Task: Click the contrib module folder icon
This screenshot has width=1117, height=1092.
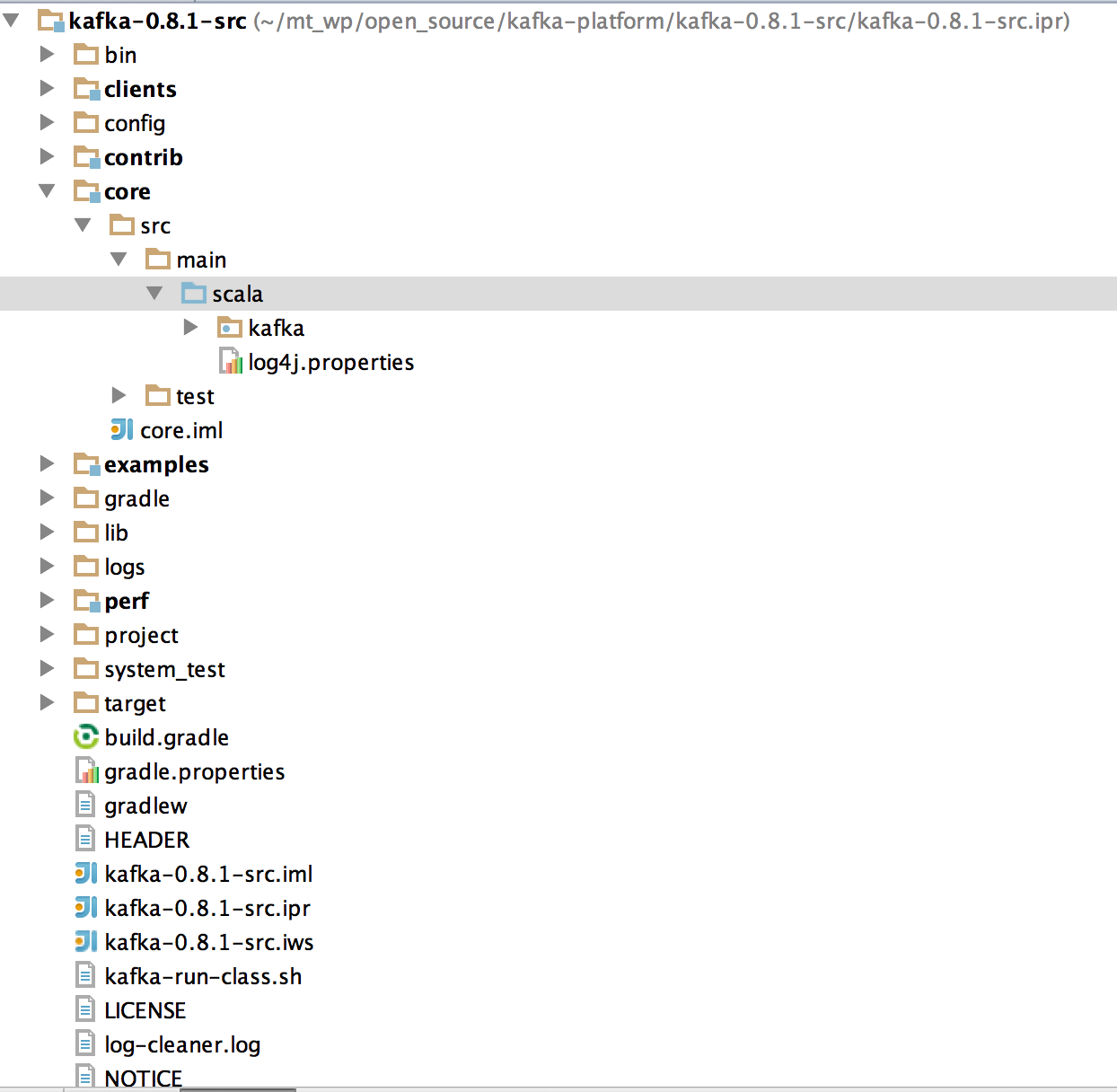Action: coord(86,157)
